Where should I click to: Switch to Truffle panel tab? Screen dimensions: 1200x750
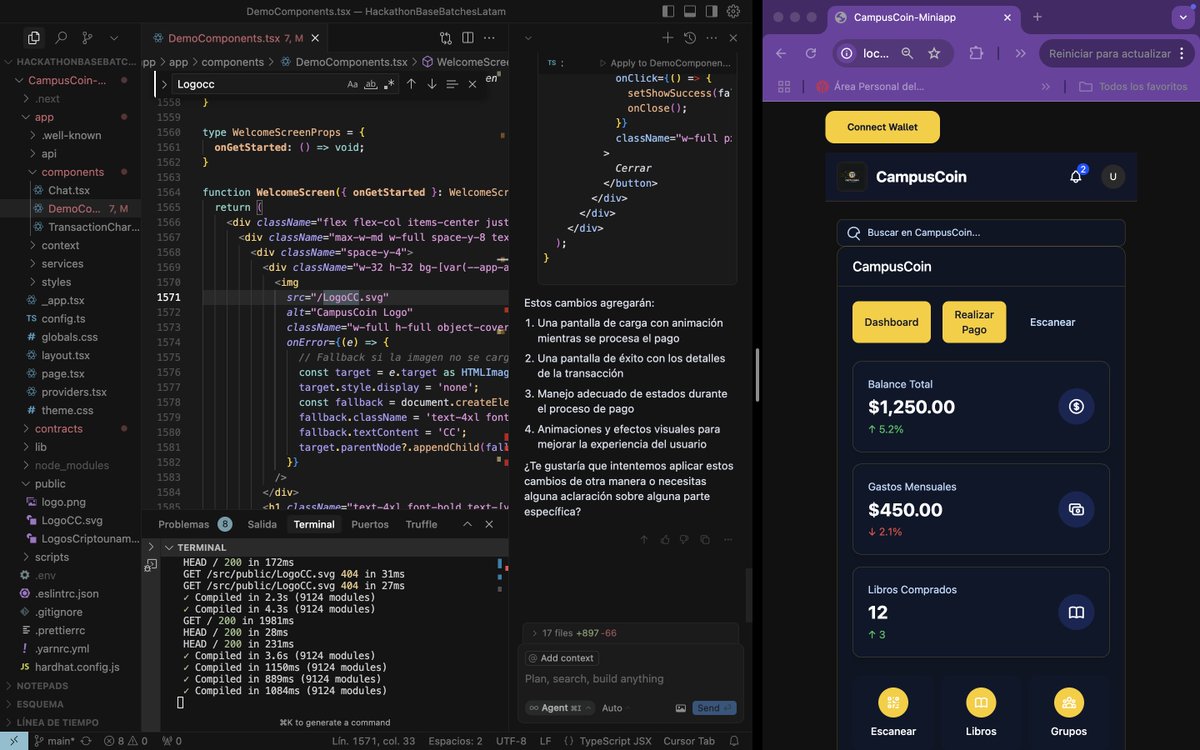[421, 524]
